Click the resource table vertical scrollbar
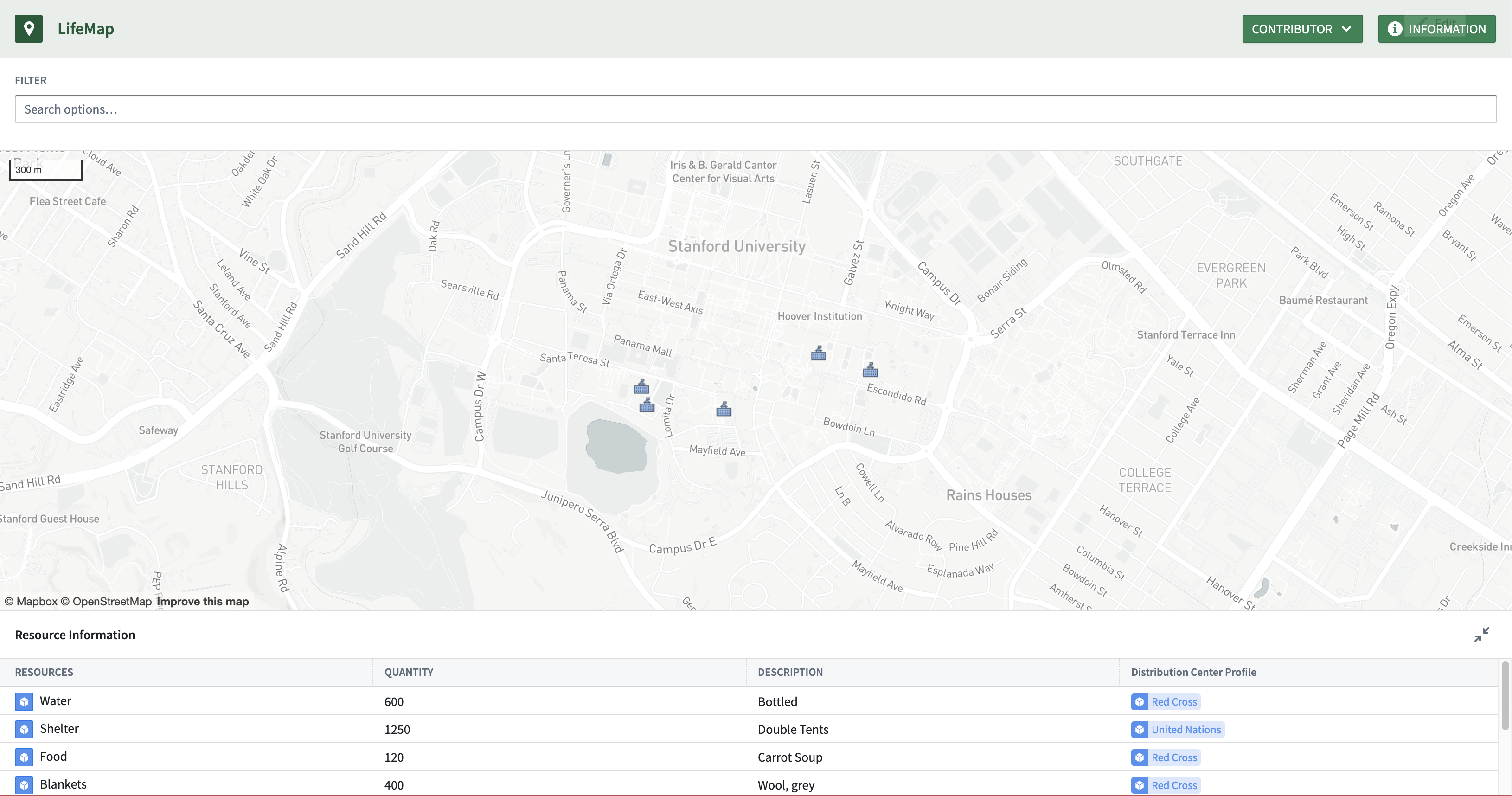The width and height of the screenshot is (1512, 796). tap(1505, 696)
